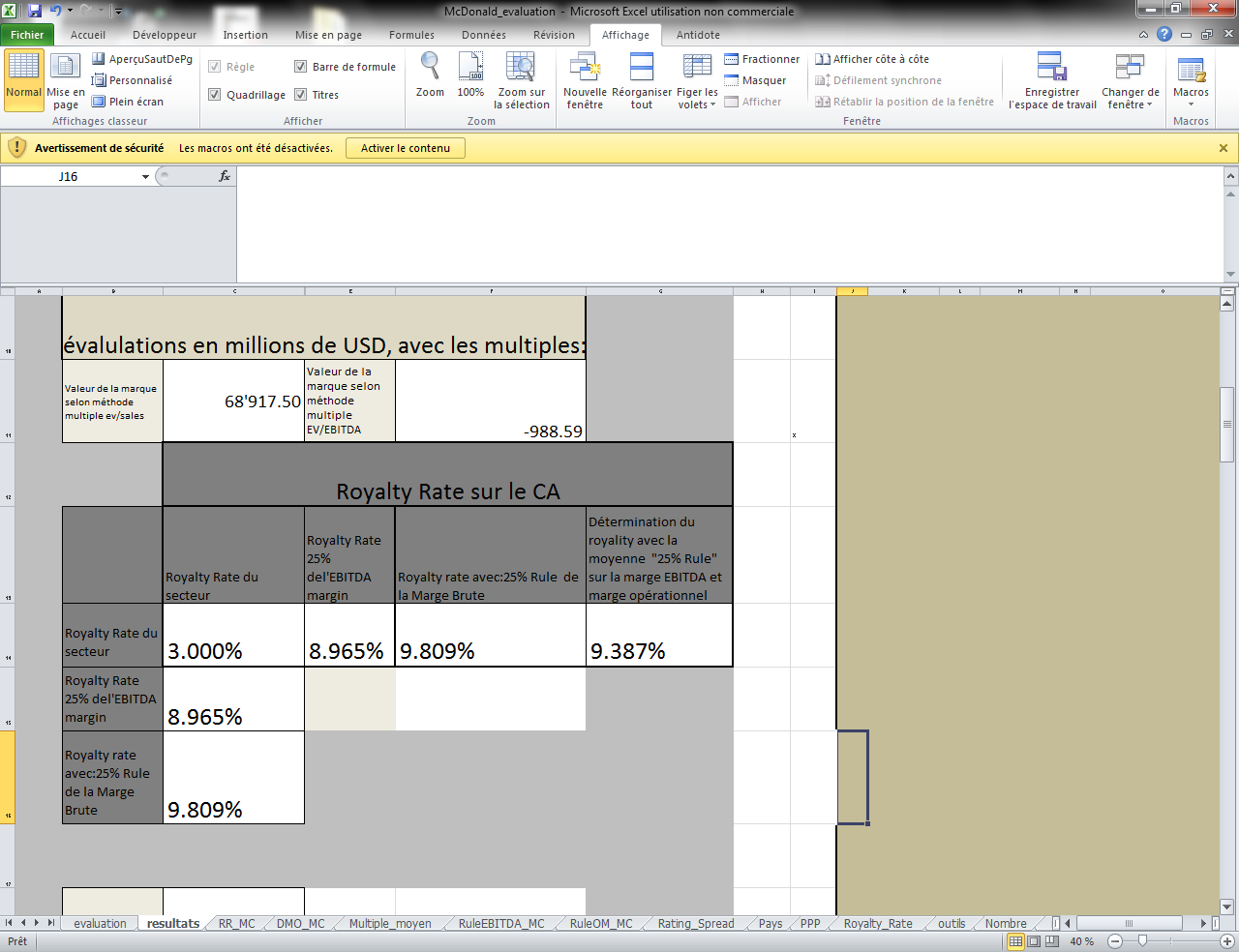Select Royalty Rate sur le CA header
The width and height of the screenshot is (1239, 952).
pyautogui.click(x=447, y=475)
